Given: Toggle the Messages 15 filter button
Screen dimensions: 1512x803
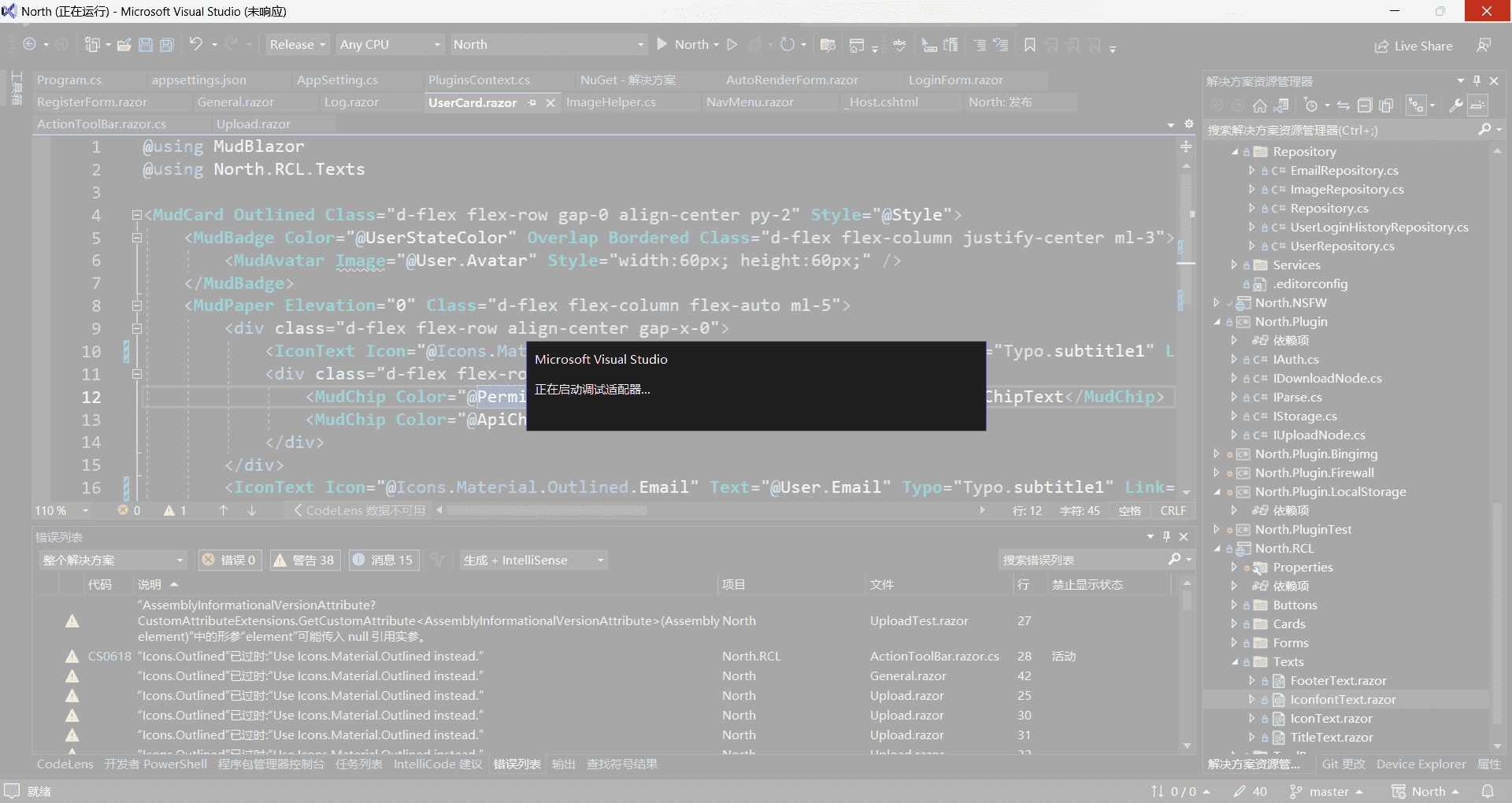Looking at the screenshot, I should pyautogui.click(x=384, y=561).
